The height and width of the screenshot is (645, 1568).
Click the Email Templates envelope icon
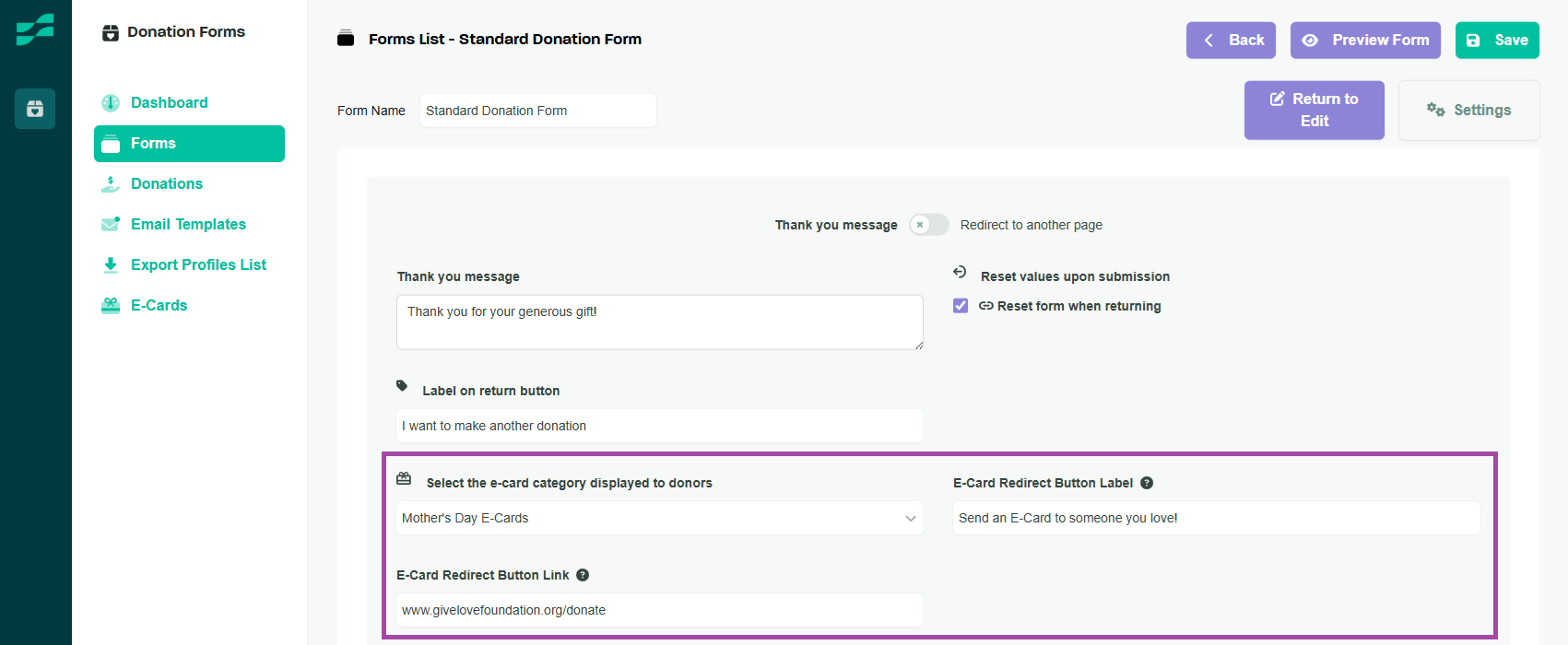[x=111, y=224]
